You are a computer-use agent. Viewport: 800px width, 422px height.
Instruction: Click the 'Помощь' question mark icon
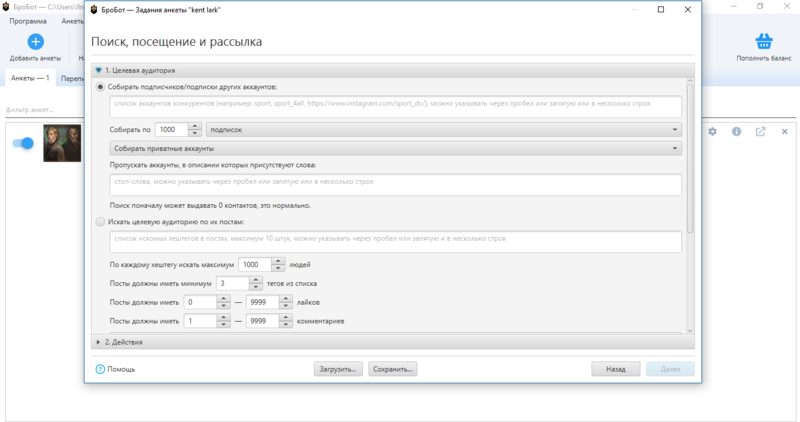[100, 369]
